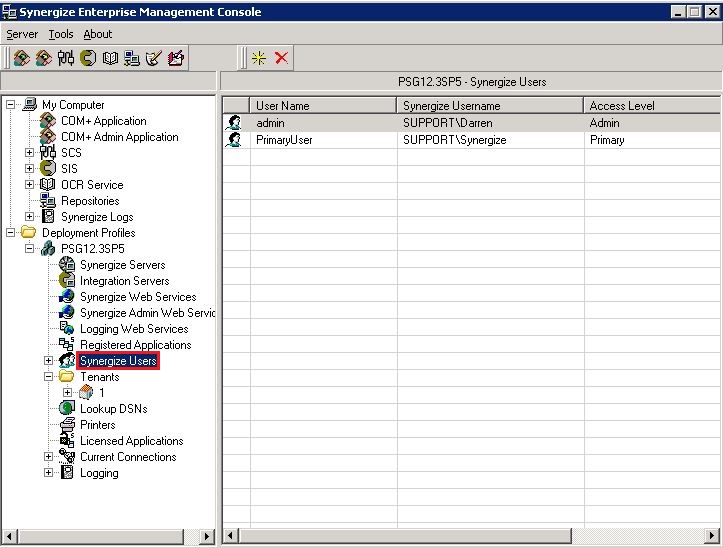Click tree pane scroll left arrow

pos(9,536)
